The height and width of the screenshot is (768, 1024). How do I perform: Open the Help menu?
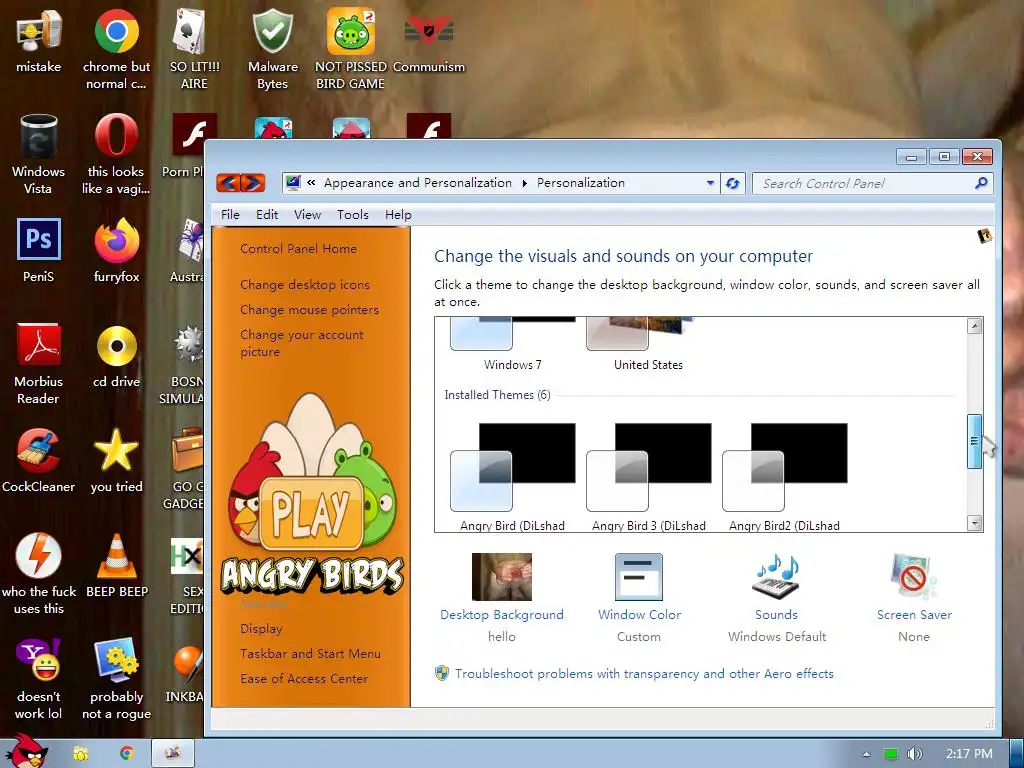point(398,215)
